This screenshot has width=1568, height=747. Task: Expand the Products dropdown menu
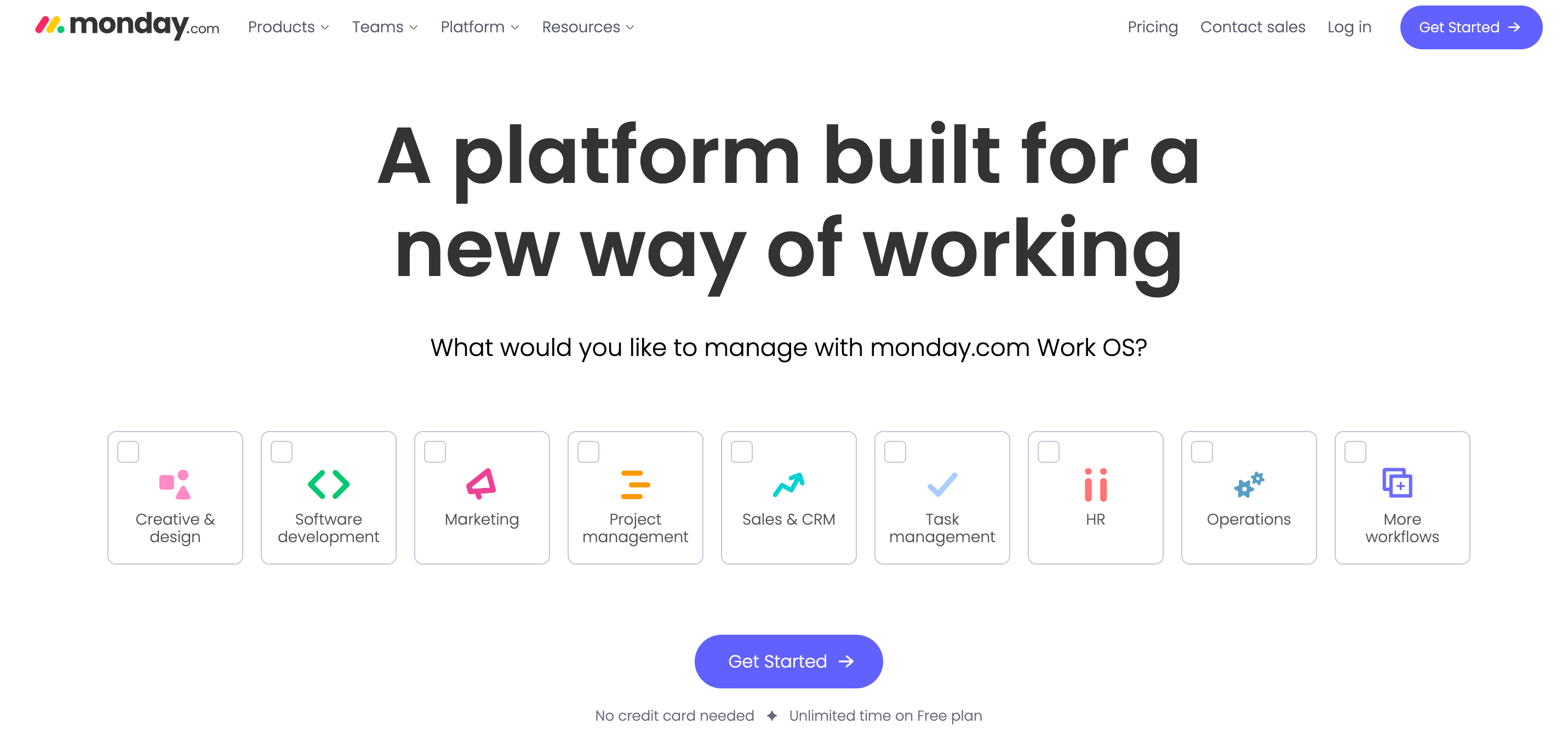pos(288,27)
